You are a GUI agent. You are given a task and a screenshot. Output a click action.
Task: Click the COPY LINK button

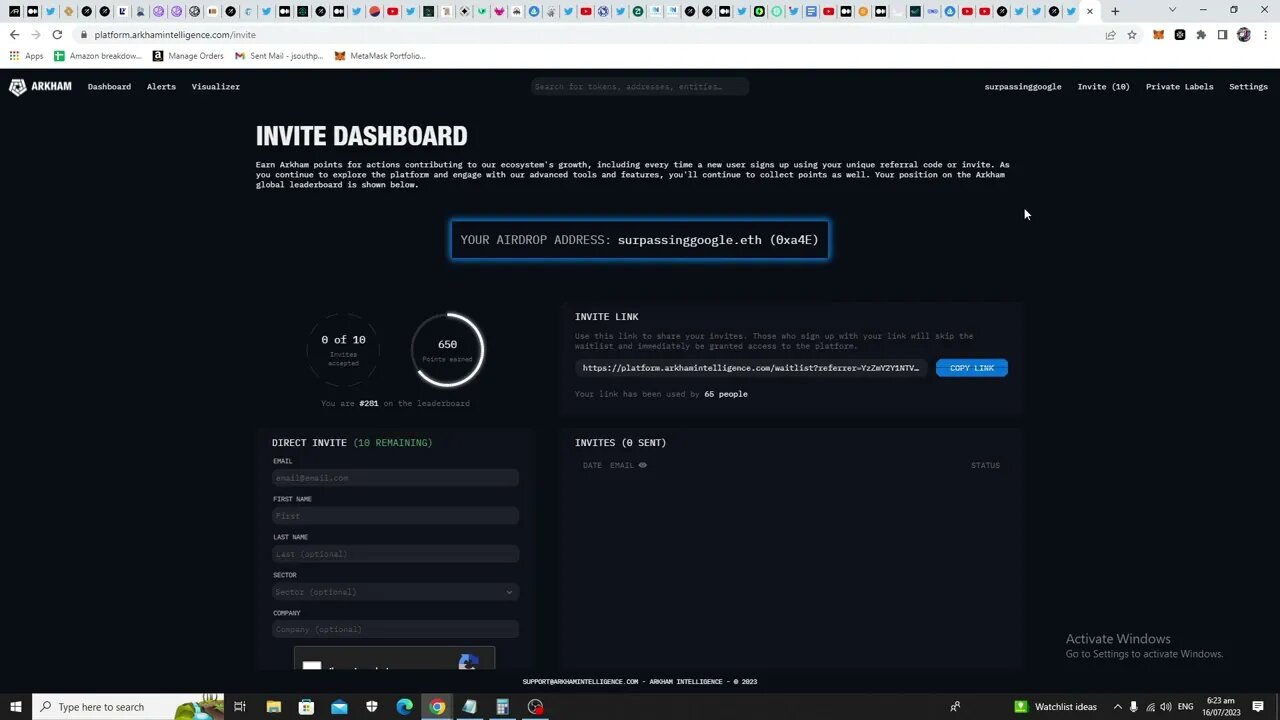pyautogui.click(x=971, y=368)
